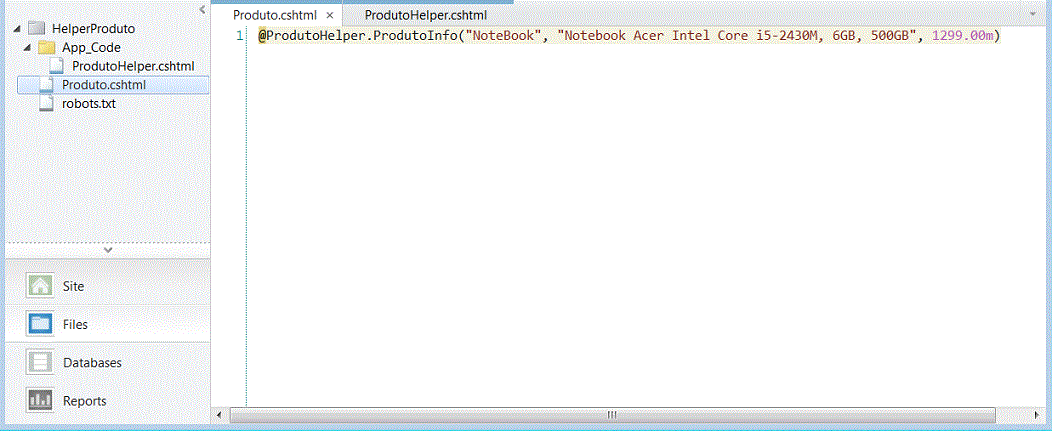Image resolution: width=1052 pixels, height=431 pixels.
Task: Go to the Site workspace label
Action: (x=74, y=286)
